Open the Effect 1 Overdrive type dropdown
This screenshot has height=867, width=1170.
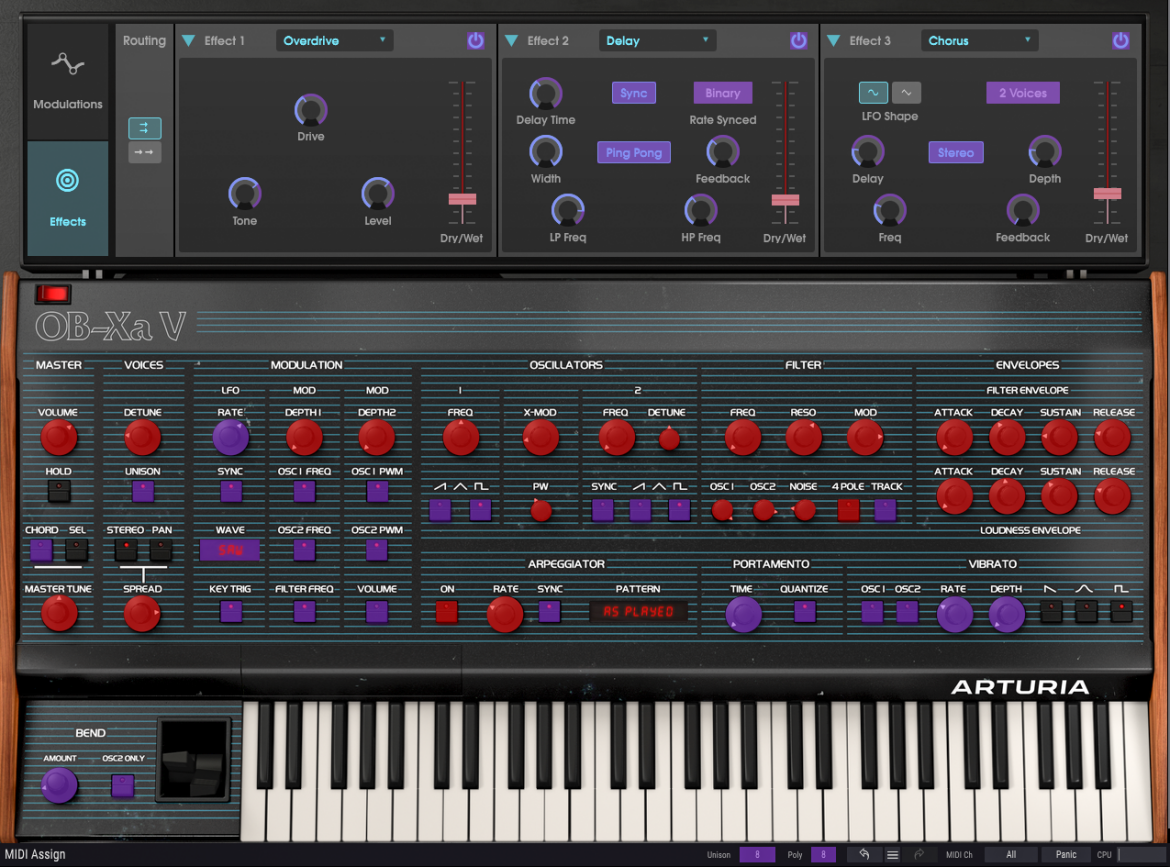point(334,40)
